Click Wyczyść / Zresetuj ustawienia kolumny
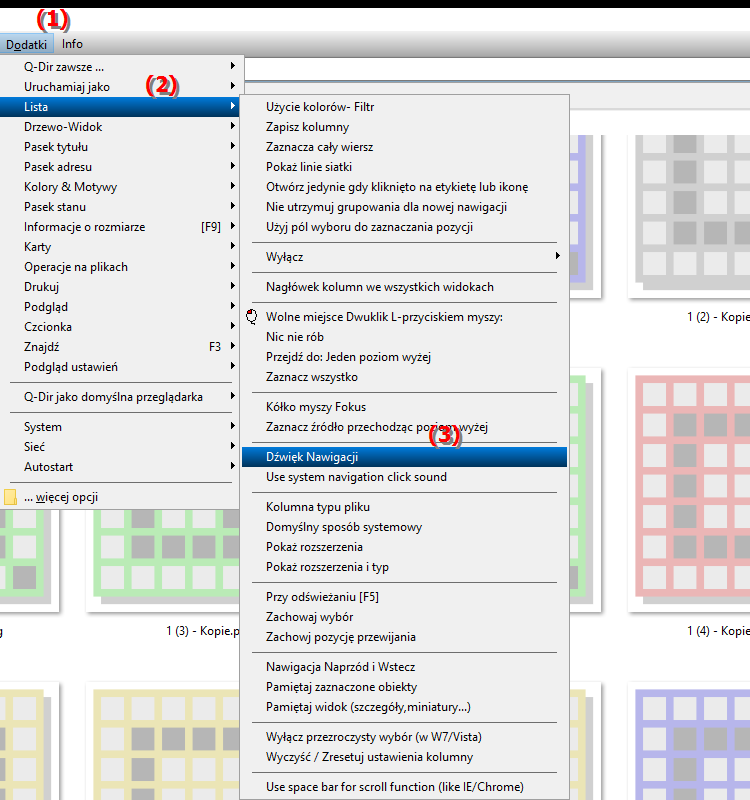Viewport: 750px width, 800px height. (x=404, y=757)
